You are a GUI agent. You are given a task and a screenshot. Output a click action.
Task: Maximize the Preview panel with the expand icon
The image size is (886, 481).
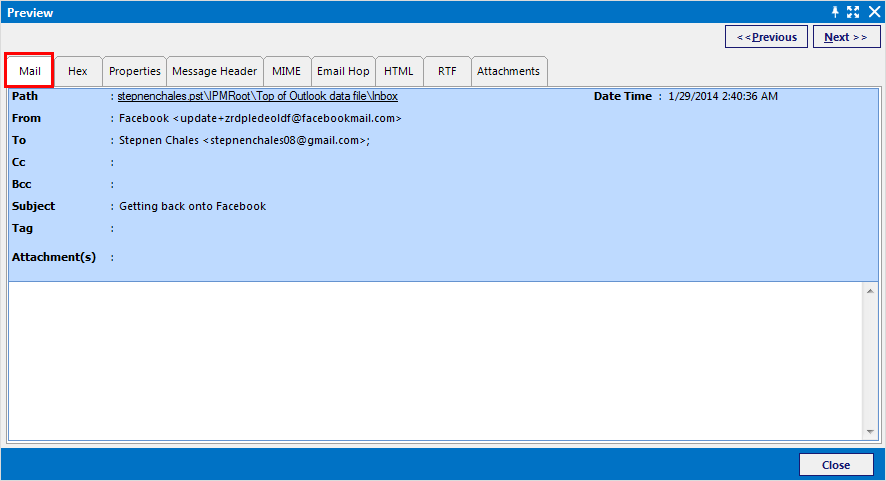pyautogui.click(x=853, y=12)
